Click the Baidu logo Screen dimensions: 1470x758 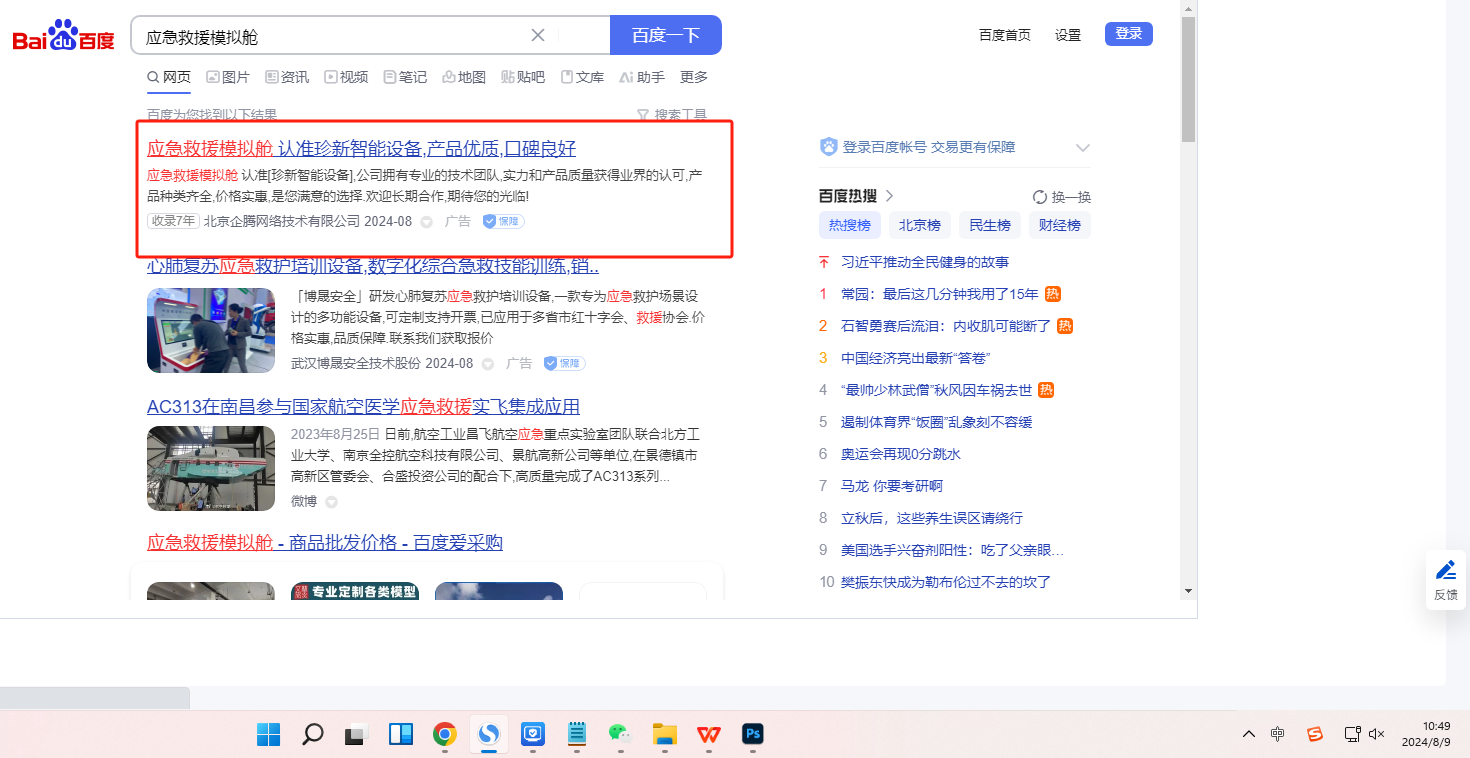[64, 36]
